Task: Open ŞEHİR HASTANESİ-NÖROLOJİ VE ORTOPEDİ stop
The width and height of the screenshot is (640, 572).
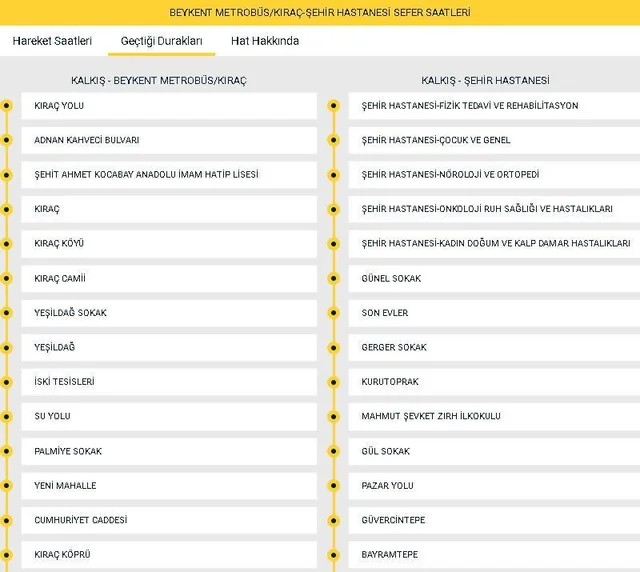Action: click(x=494, y=175)
